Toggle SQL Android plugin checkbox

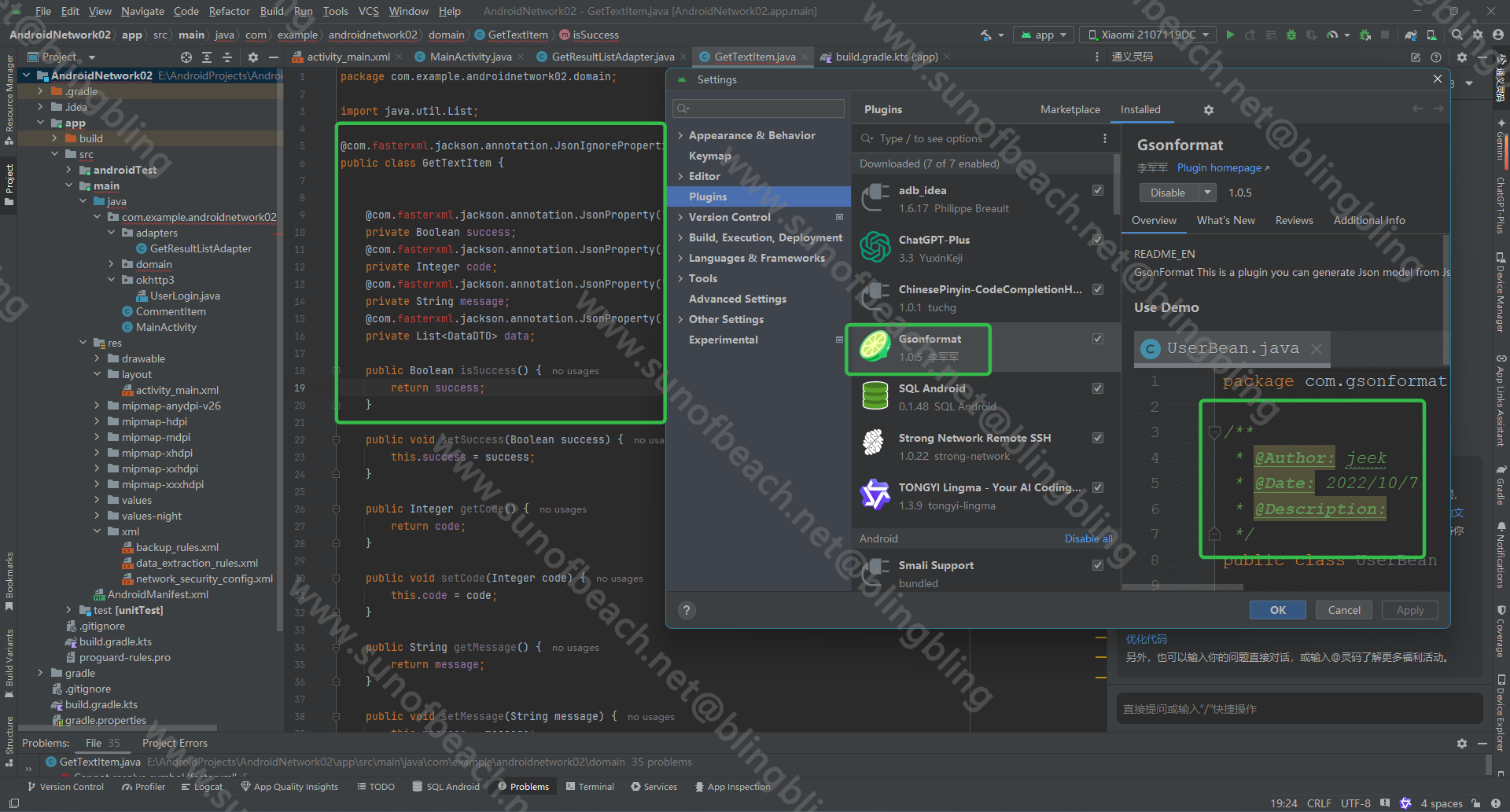point(1098,388)
